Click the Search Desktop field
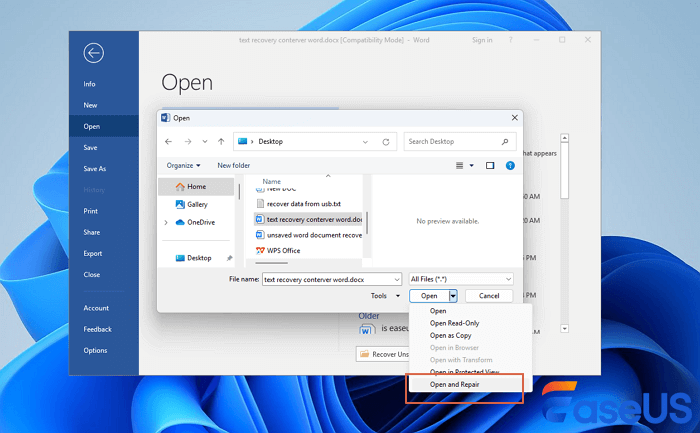700x433 pixels. tap(460, 142)
